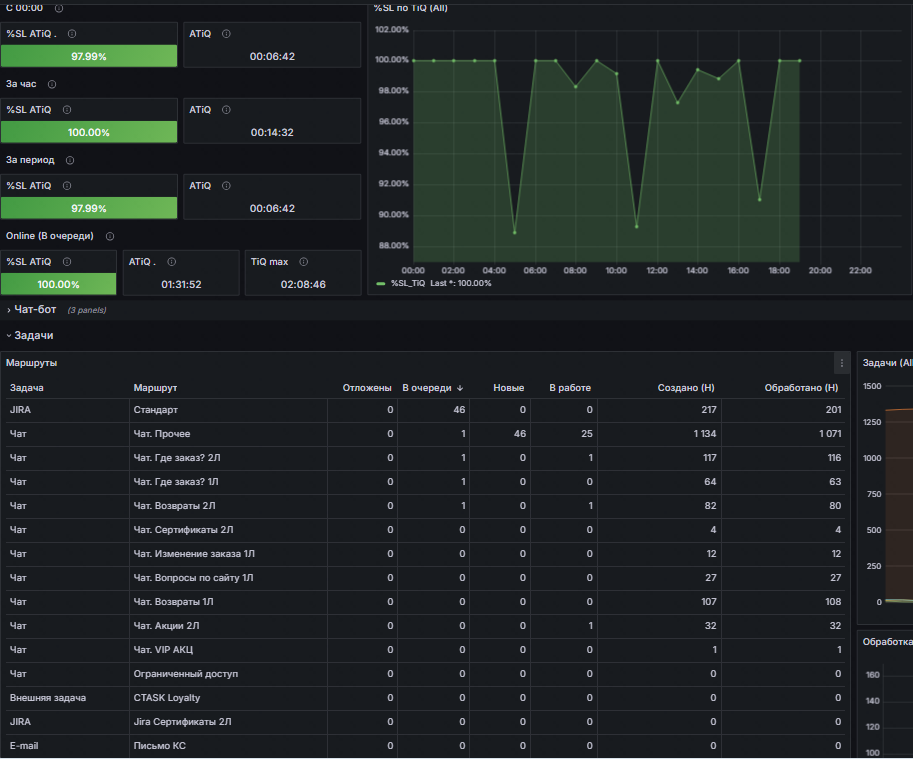Click info icon beside 'C 00:00' heading
The image size is (913, 759).
tap(59, 8)
